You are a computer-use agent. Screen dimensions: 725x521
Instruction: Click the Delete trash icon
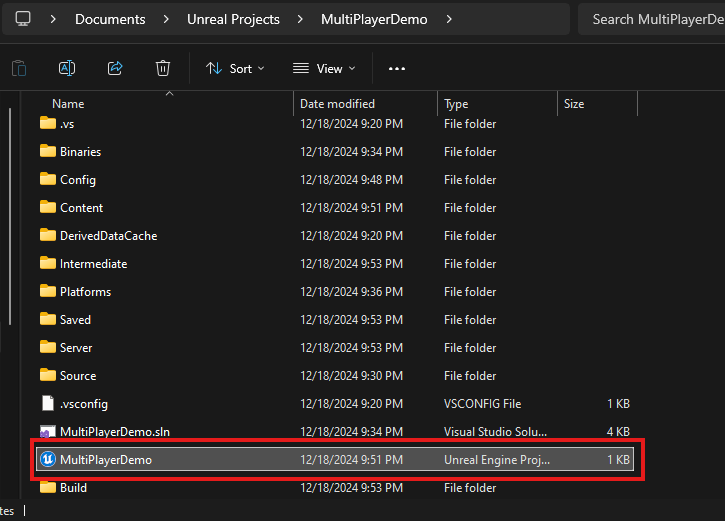[x=163, y=68]
